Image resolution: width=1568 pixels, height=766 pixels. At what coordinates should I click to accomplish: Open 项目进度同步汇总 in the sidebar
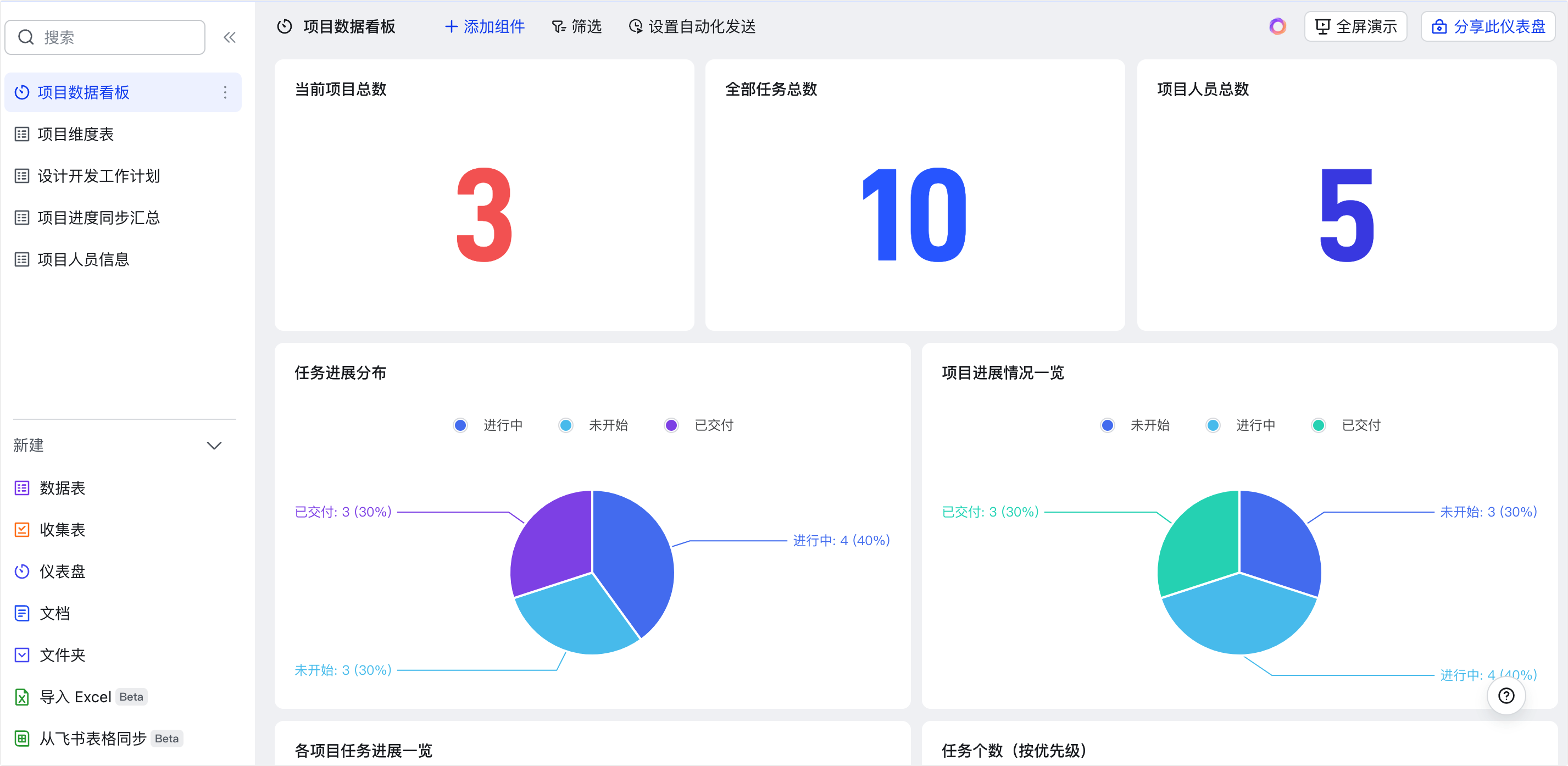(x=123, y=218)
